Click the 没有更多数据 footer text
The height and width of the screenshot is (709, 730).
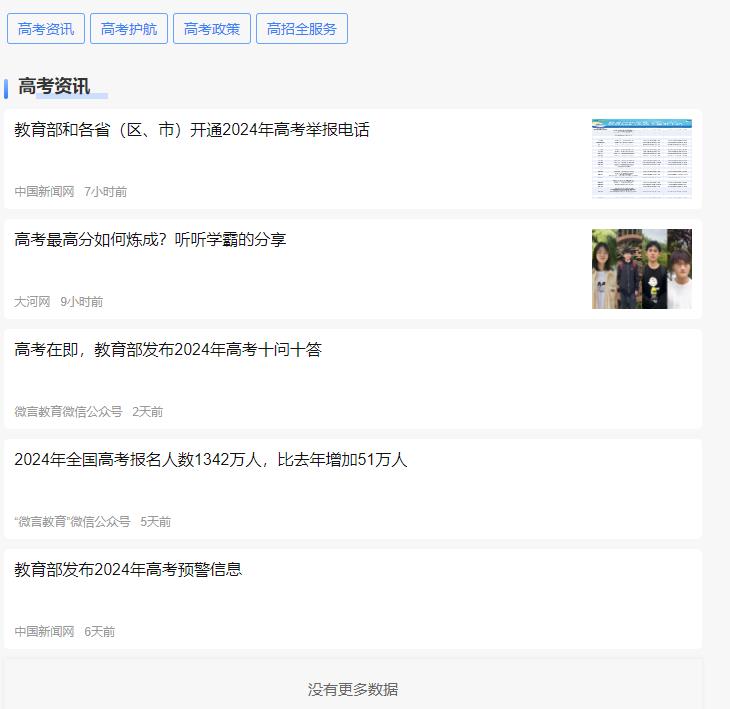pyautogui.click(x=353, y=689)
